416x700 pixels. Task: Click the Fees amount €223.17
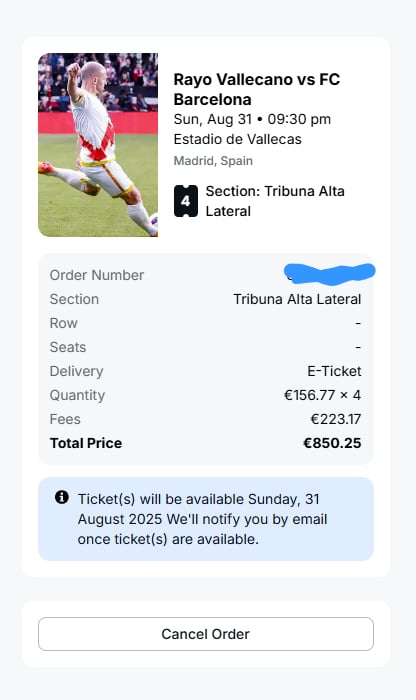coord(336,419)
